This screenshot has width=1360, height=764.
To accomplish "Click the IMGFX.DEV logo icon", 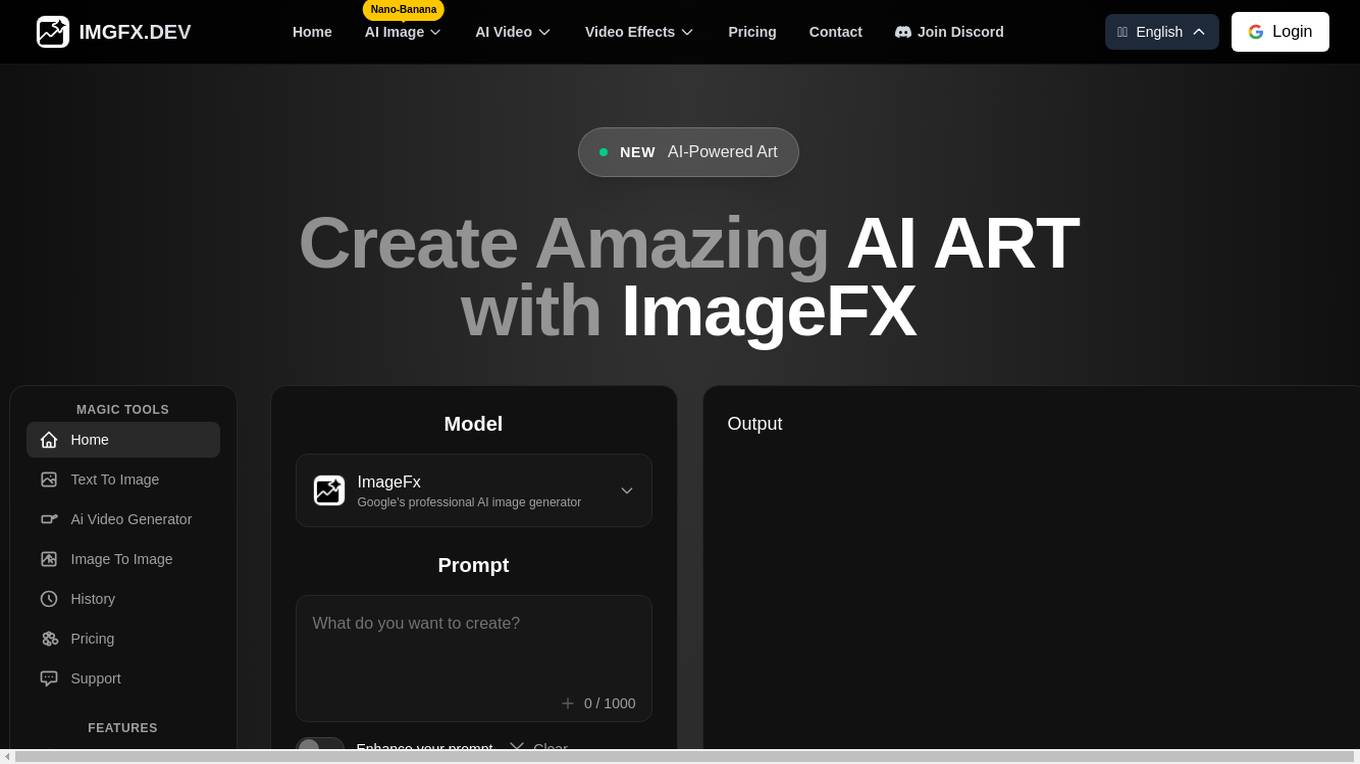I will pos(53,32).
